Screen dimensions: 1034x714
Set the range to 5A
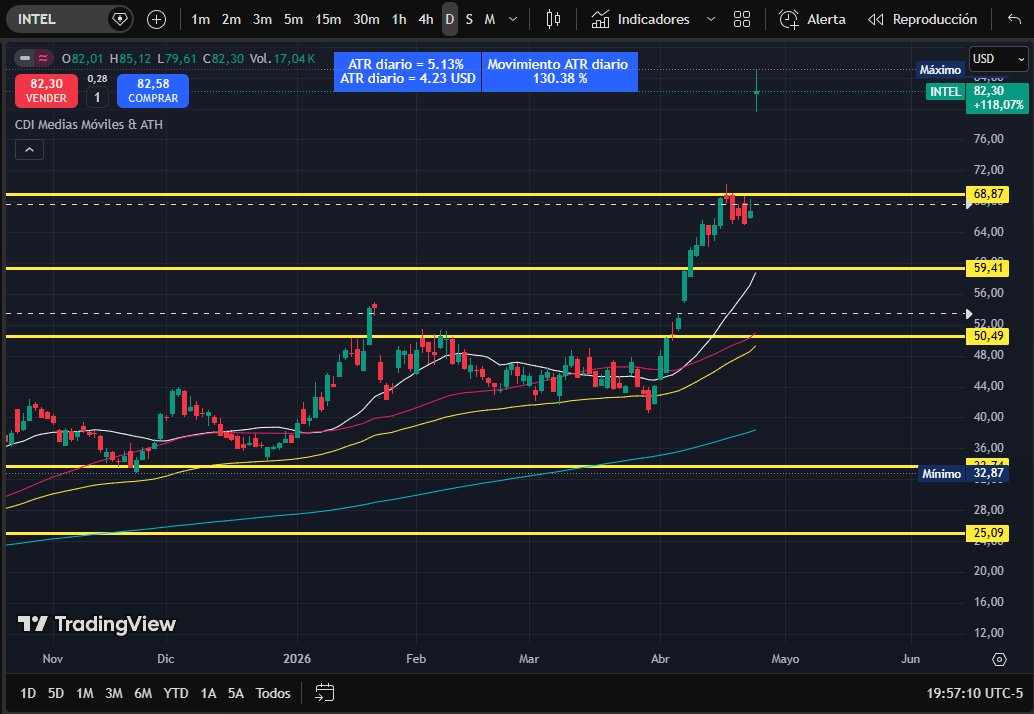[x=235, y=693]
